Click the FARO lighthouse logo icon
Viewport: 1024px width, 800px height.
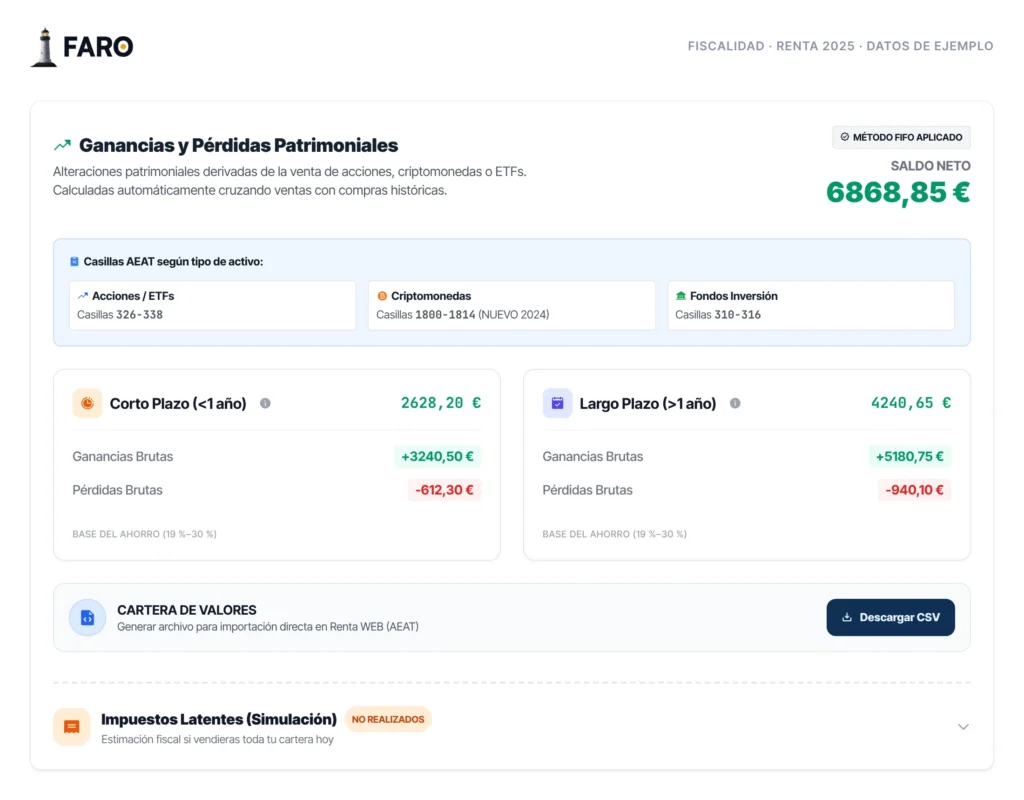(x=44, y=47)
